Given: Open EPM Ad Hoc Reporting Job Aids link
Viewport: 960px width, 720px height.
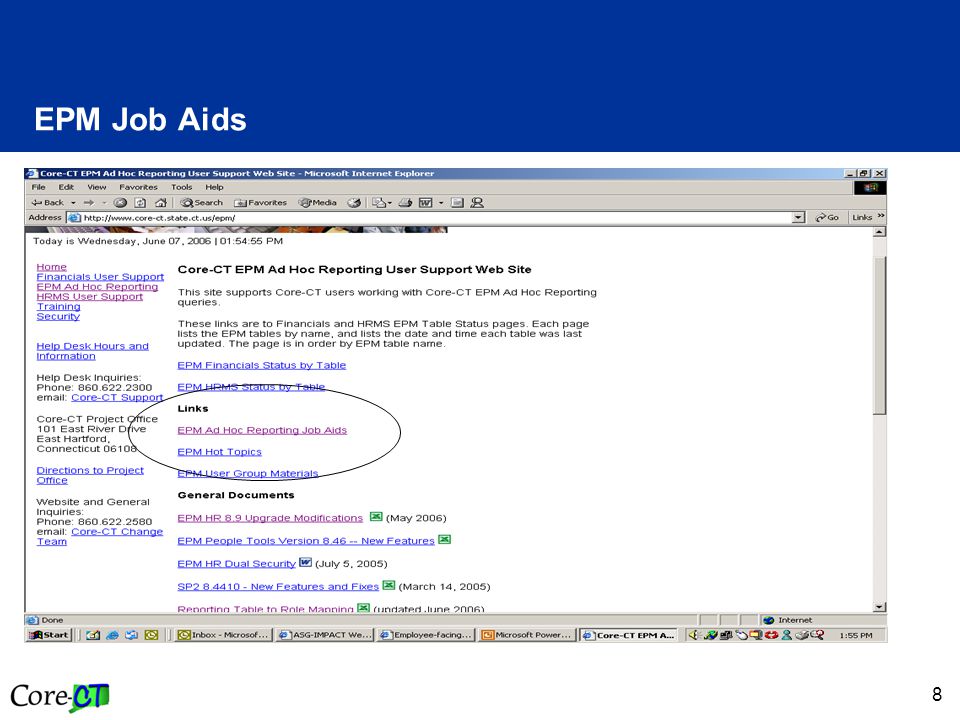Looking at the screenshot, I should click(x=262, y=430).
